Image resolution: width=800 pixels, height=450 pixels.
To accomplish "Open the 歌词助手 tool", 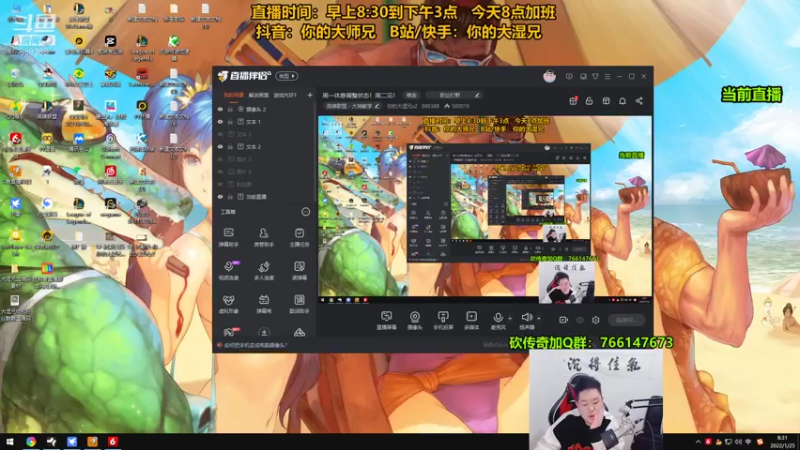I will coord(299,304).
